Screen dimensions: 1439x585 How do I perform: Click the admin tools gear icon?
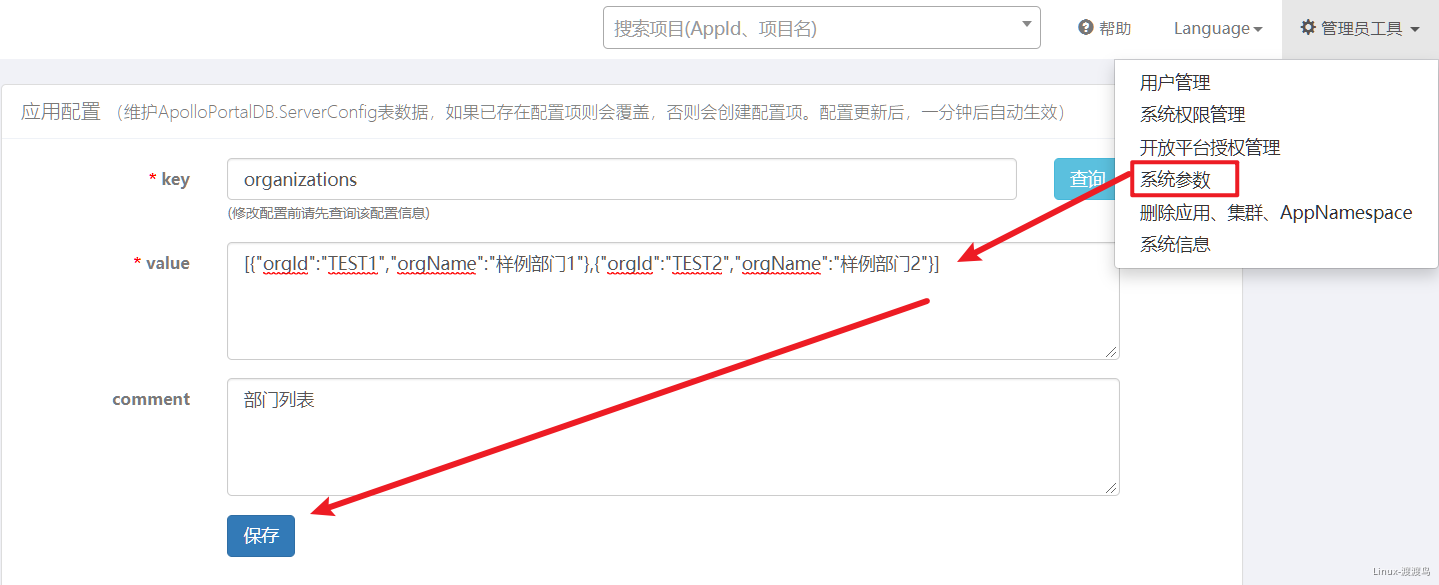click(1308, 28)
